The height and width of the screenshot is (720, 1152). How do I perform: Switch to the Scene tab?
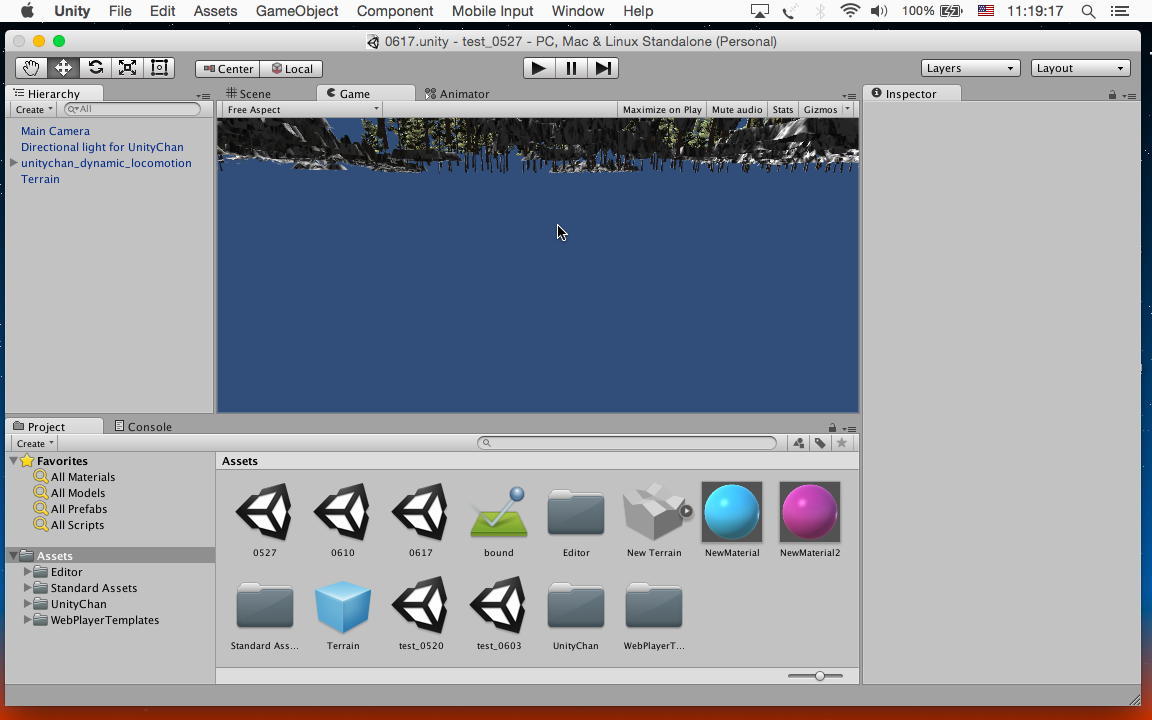249,94
